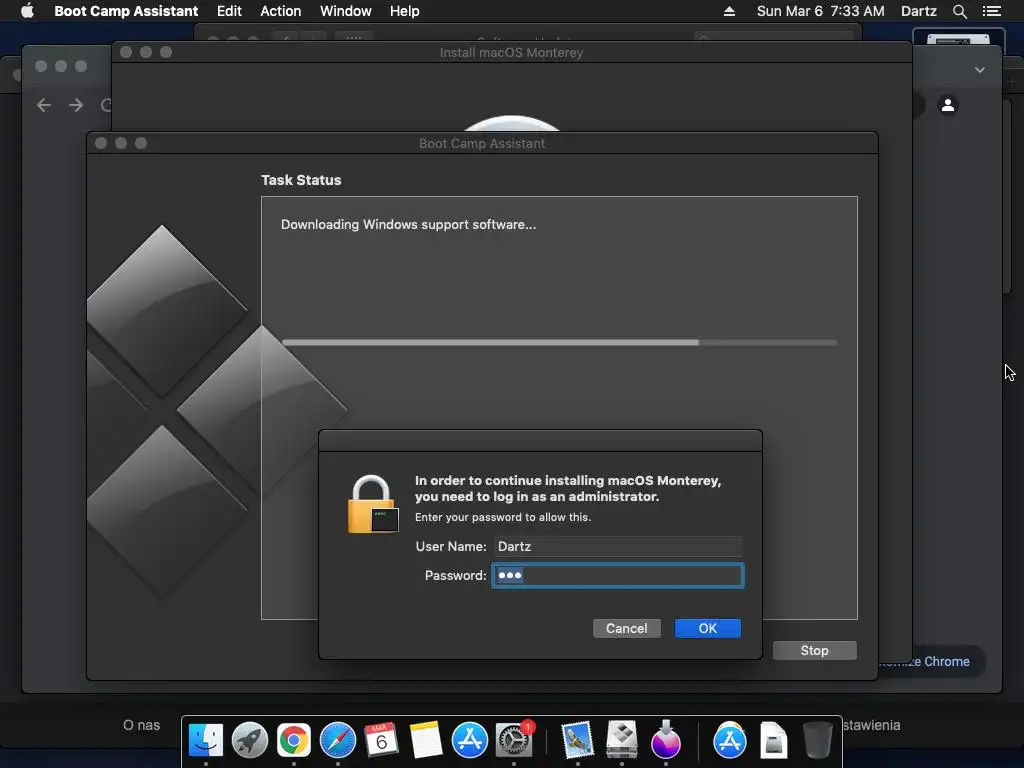
Task: Open the Apple menu
Action: tap(27, 11)
